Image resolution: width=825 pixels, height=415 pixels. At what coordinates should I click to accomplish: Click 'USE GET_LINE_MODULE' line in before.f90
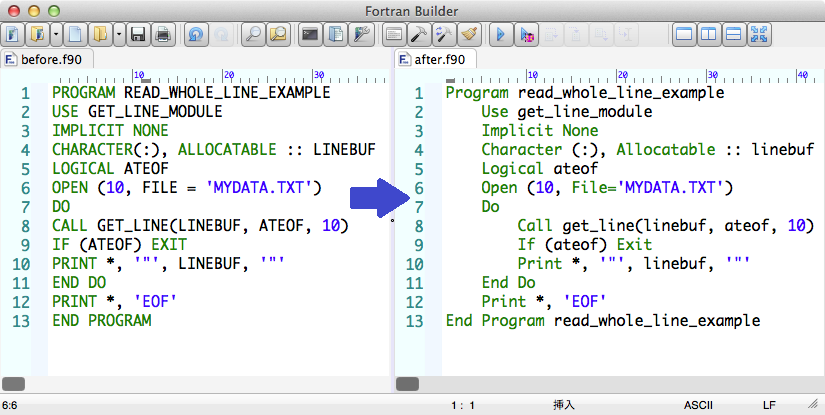(x=137, y=112)
